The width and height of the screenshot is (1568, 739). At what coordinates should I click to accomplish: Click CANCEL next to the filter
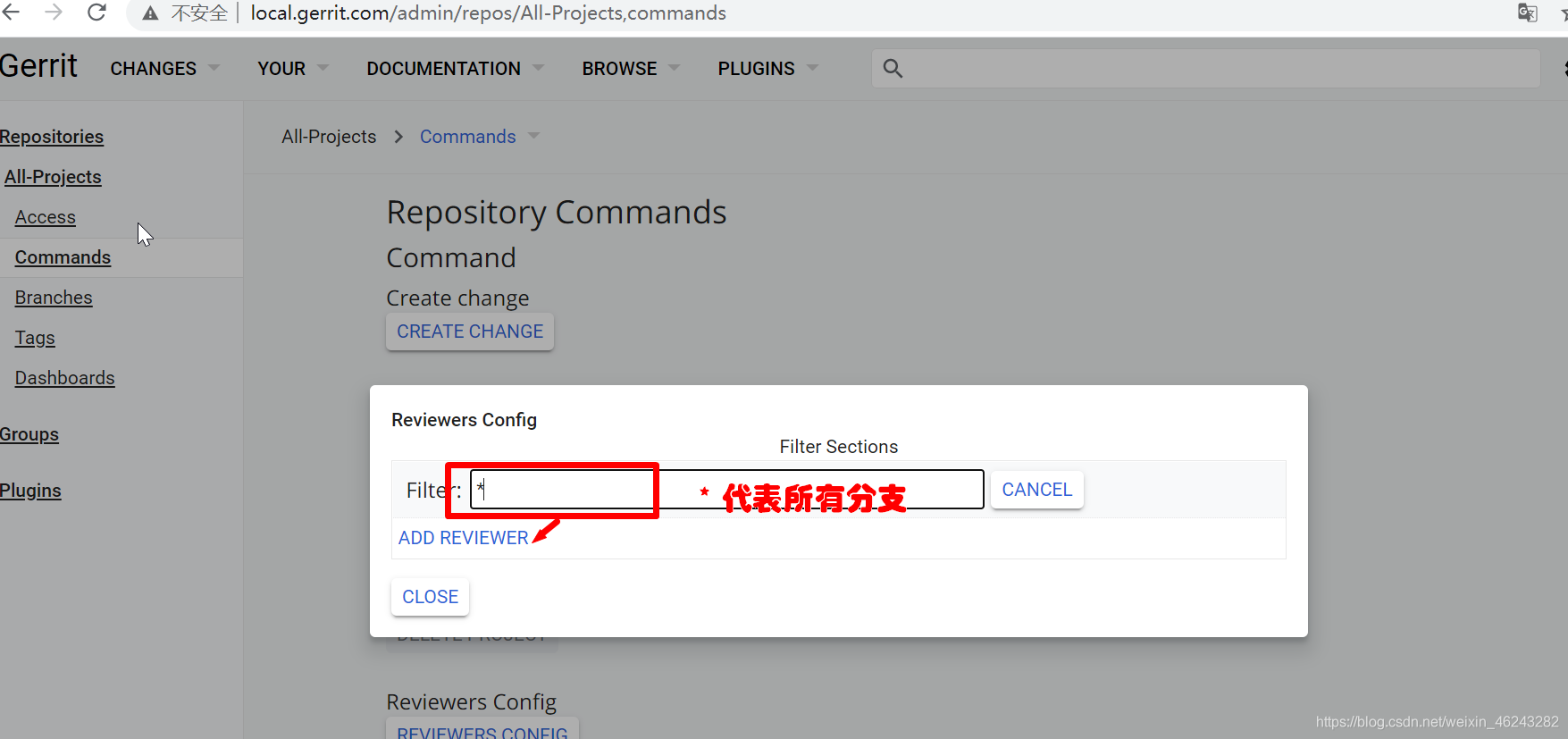point(1036,490)
